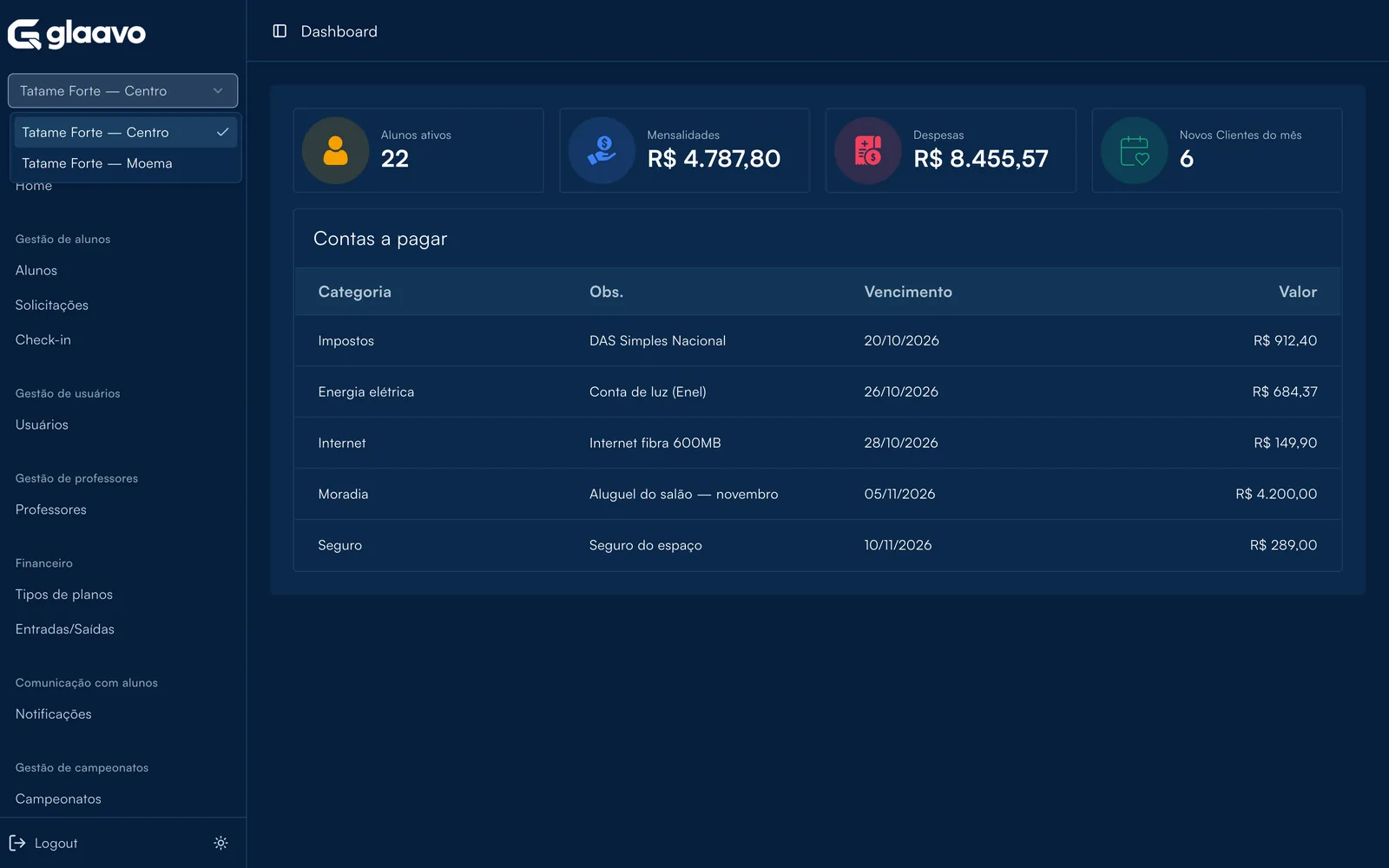
Task: Select the Impostos row category
Action: [346, 340]
